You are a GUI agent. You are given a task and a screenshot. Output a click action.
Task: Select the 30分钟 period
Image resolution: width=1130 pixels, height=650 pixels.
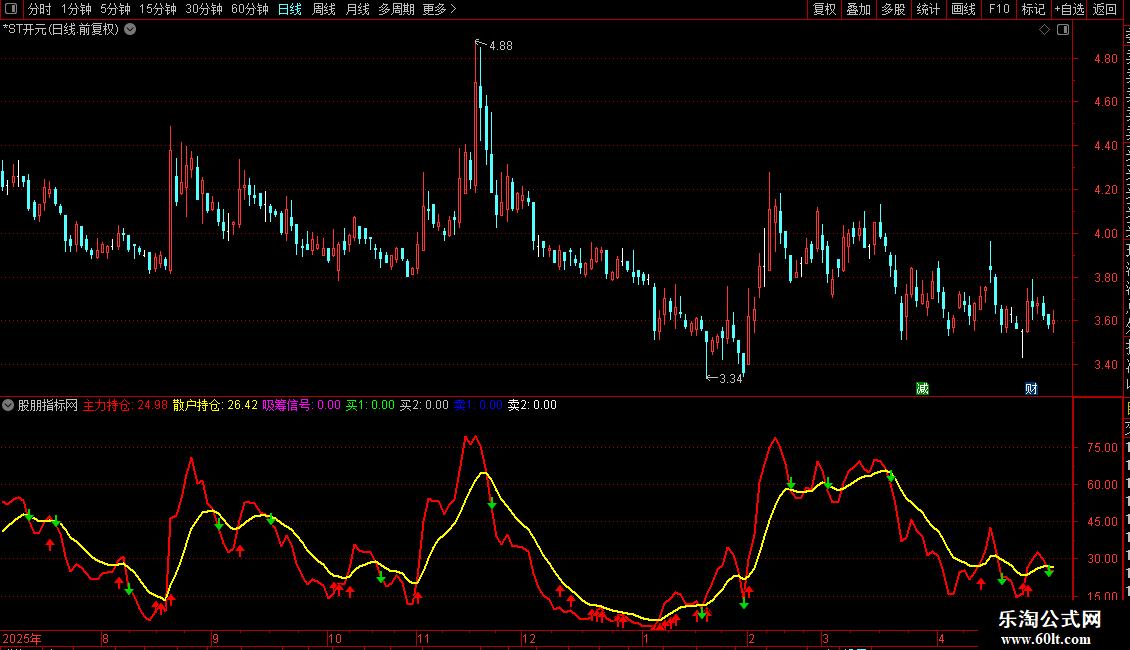[x=204, y=9]
